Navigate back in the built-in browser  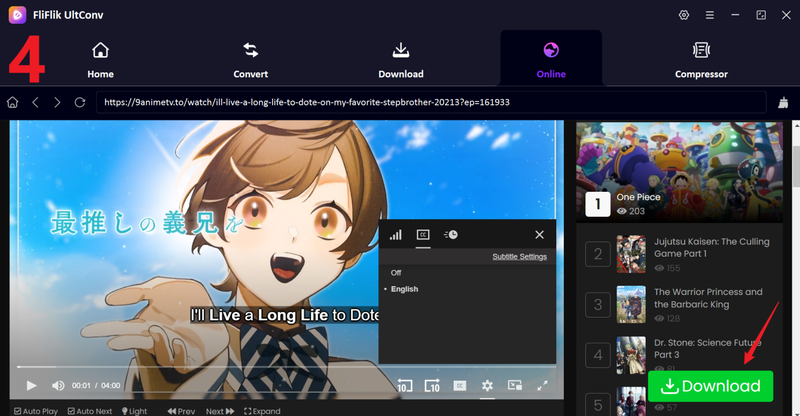coord(35,102)
